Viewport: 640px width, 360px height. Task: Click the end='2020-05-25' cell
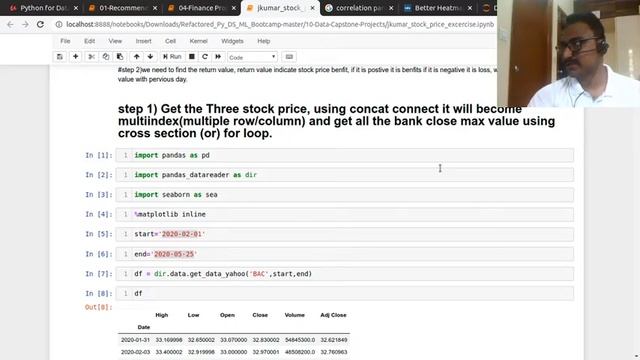344,254
